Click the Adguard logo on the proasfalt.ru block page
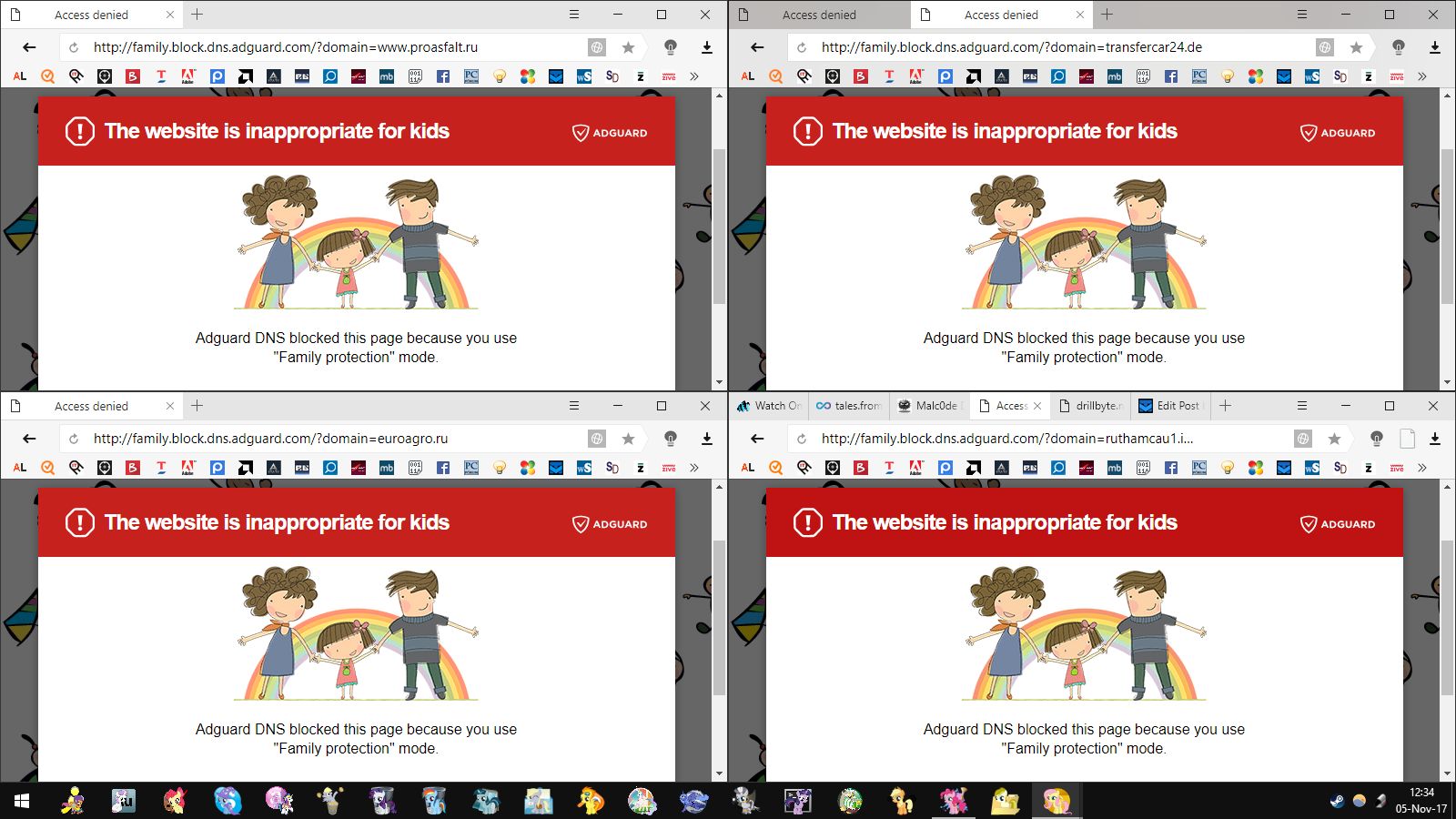Image resolution: width=1456 pixels, height=819 pixels. tap(610, 133)
